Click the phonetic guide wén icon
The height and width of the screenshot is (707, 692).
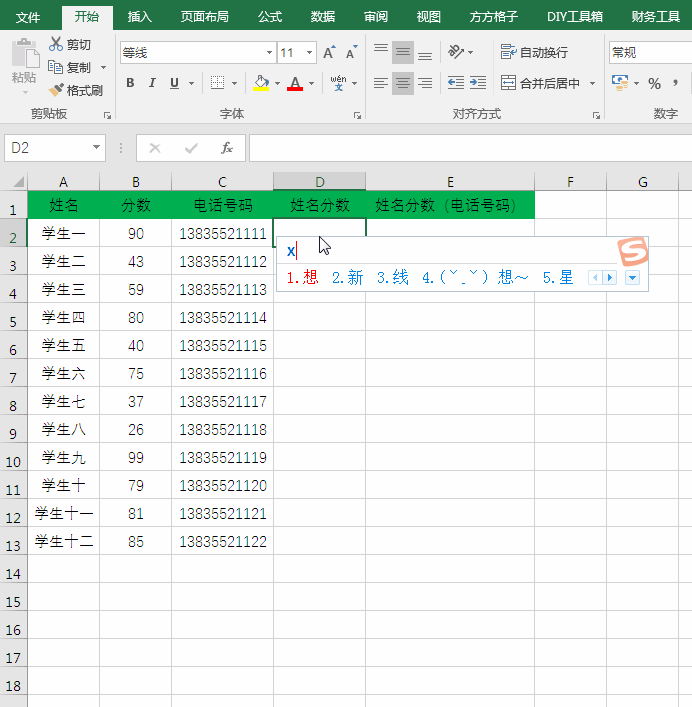[339, 83]
